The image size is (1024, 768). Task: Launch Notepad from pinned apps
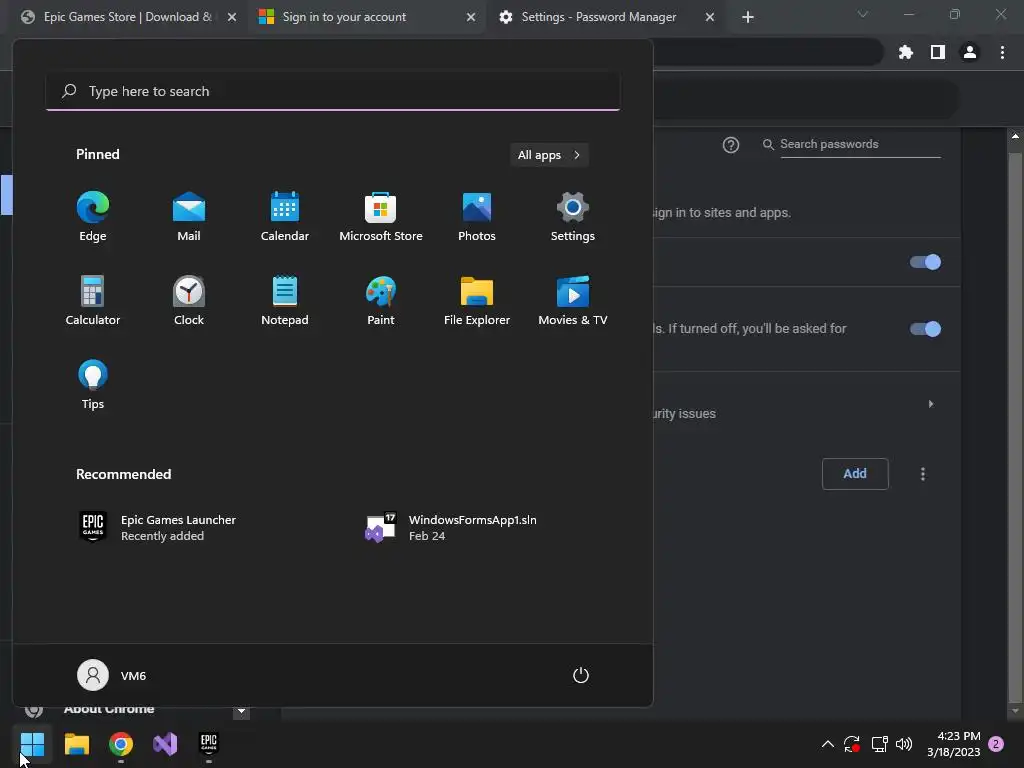(285, 300)
